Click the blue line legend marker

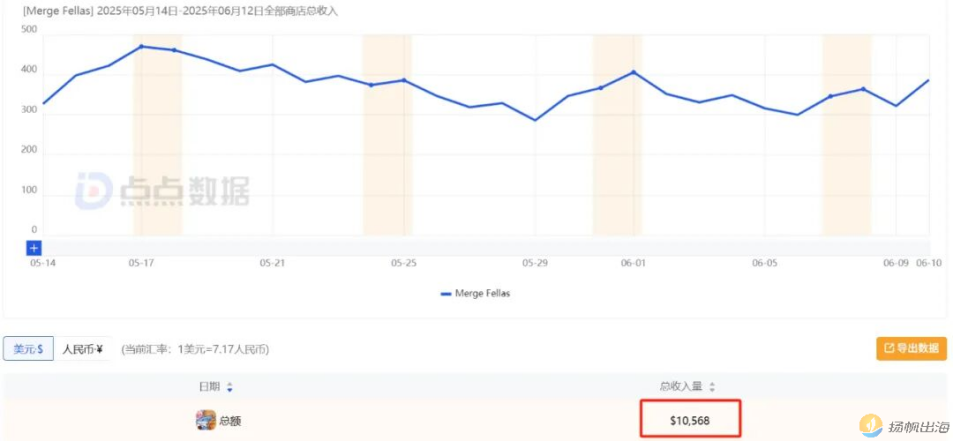pos(445,294)
